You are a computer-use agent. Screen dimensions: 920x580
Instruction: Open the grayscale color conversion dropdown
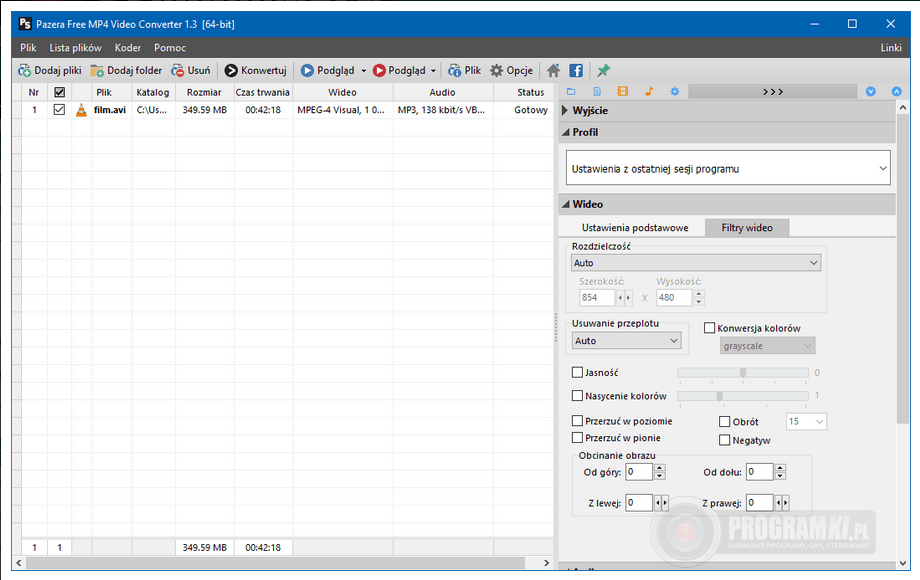click(767, 346)
